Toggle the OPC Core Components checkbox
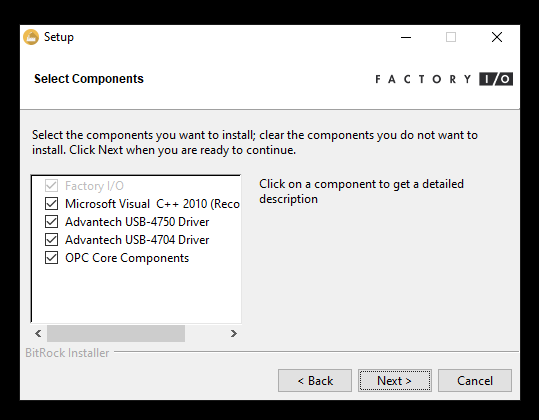The height and width of the screenshot is (420, 539). click(51, 258)
